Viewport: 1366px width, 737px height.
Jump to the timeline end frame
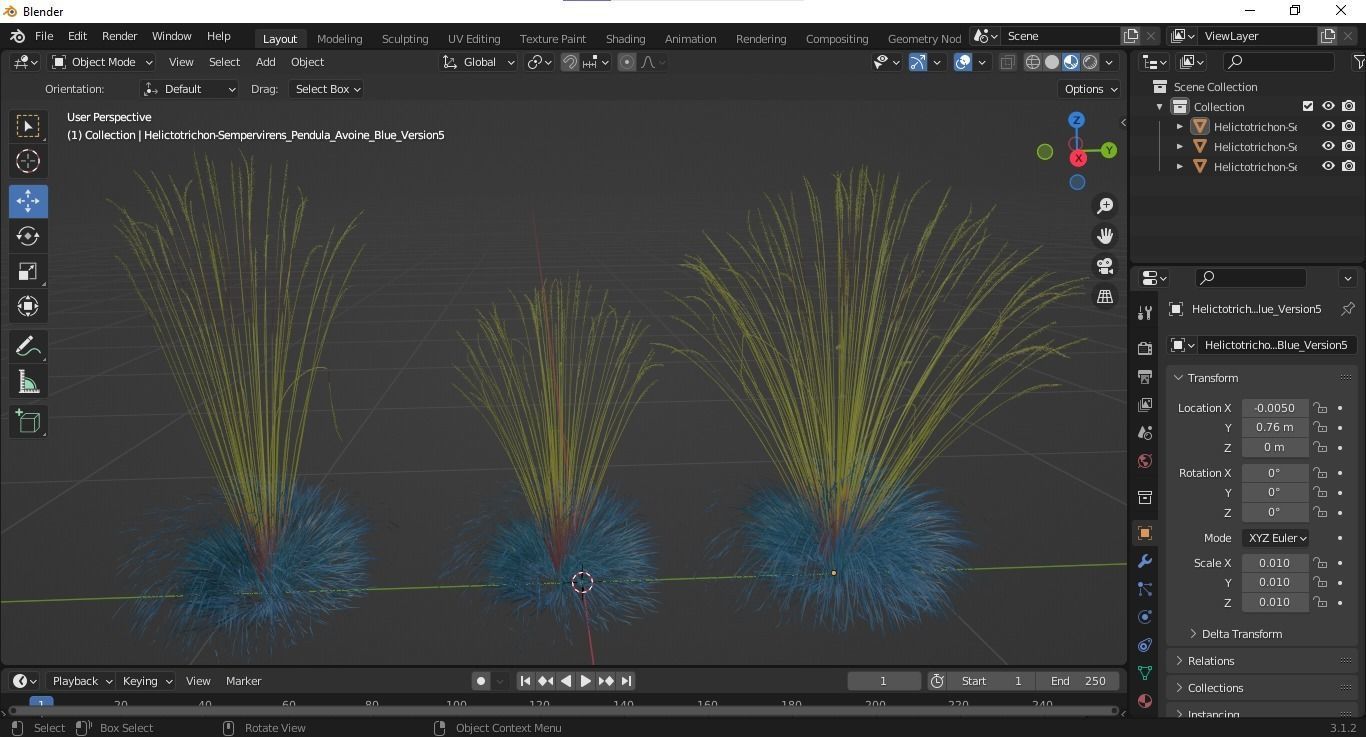pos(626,681)
